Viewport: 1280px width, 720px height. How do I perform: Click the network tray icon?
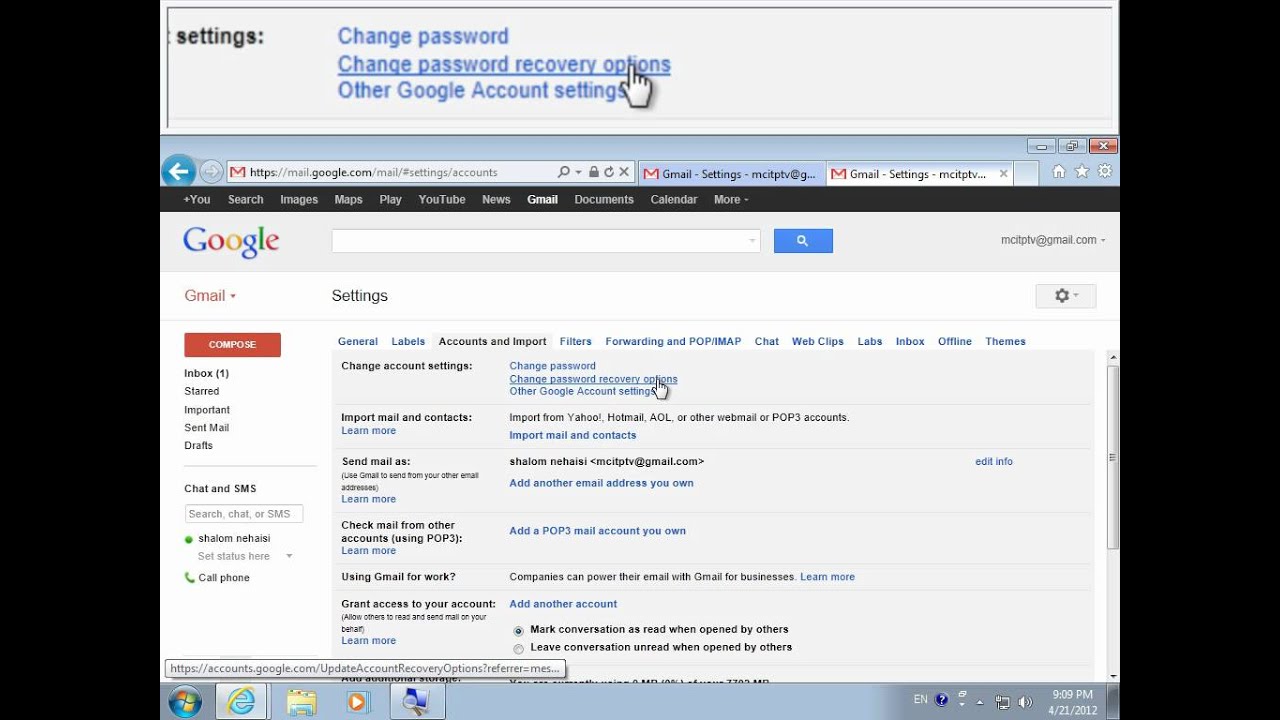[x=1003, y=702]
